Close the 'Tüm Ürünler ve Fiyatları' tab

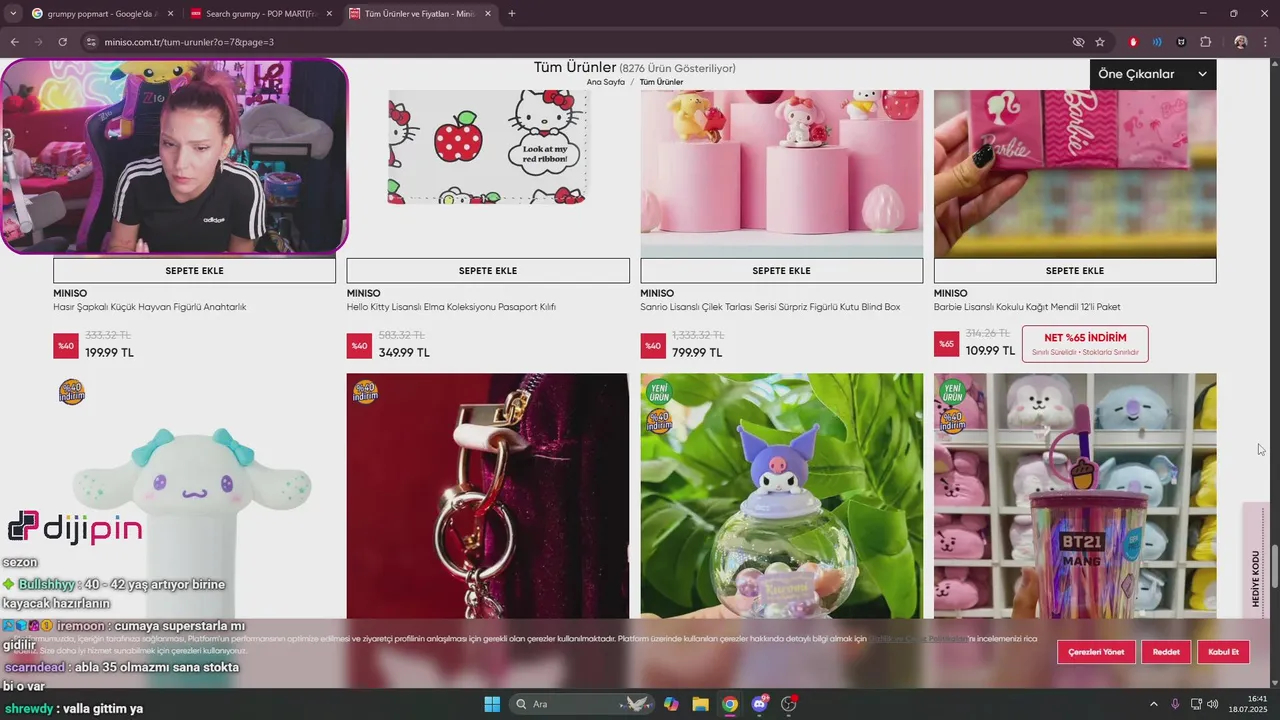coord(488,14)
